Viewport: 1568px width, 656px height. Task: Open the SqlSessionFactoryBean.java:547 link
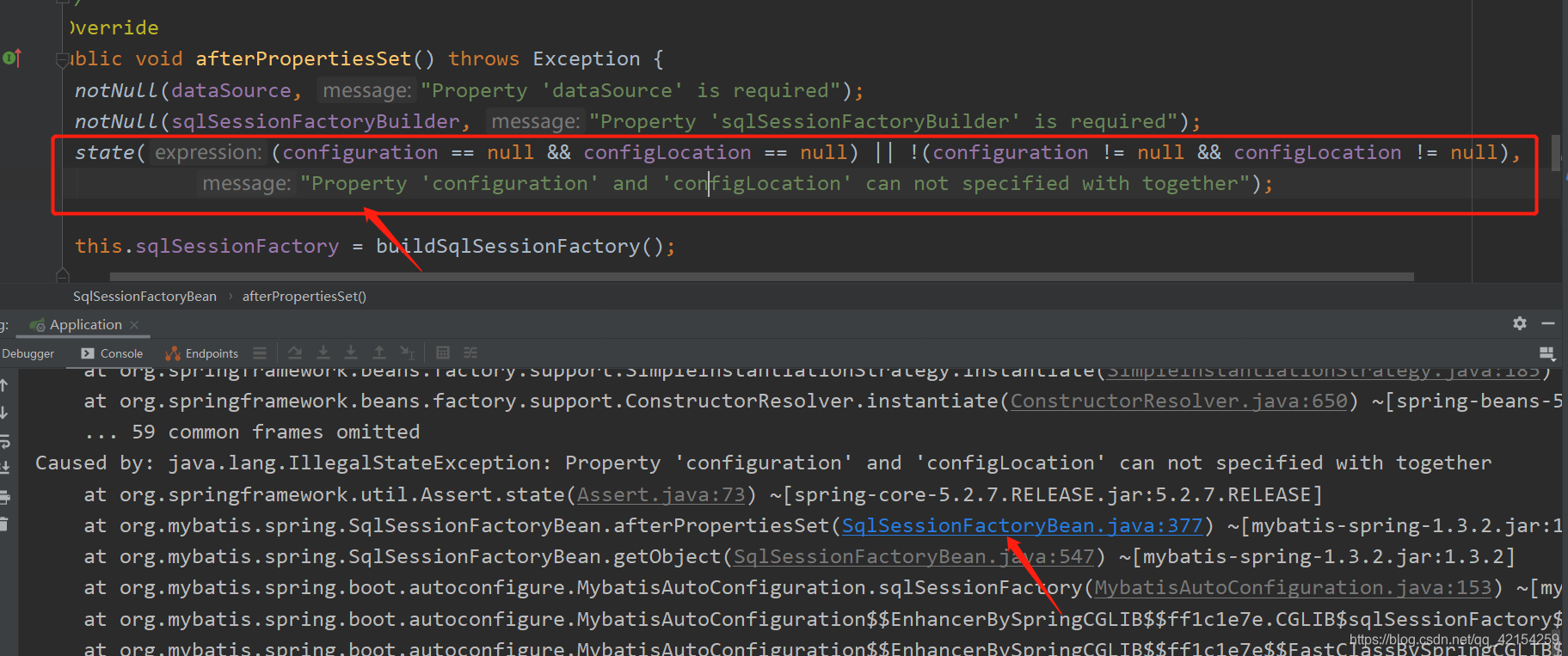tap(913, 556)
